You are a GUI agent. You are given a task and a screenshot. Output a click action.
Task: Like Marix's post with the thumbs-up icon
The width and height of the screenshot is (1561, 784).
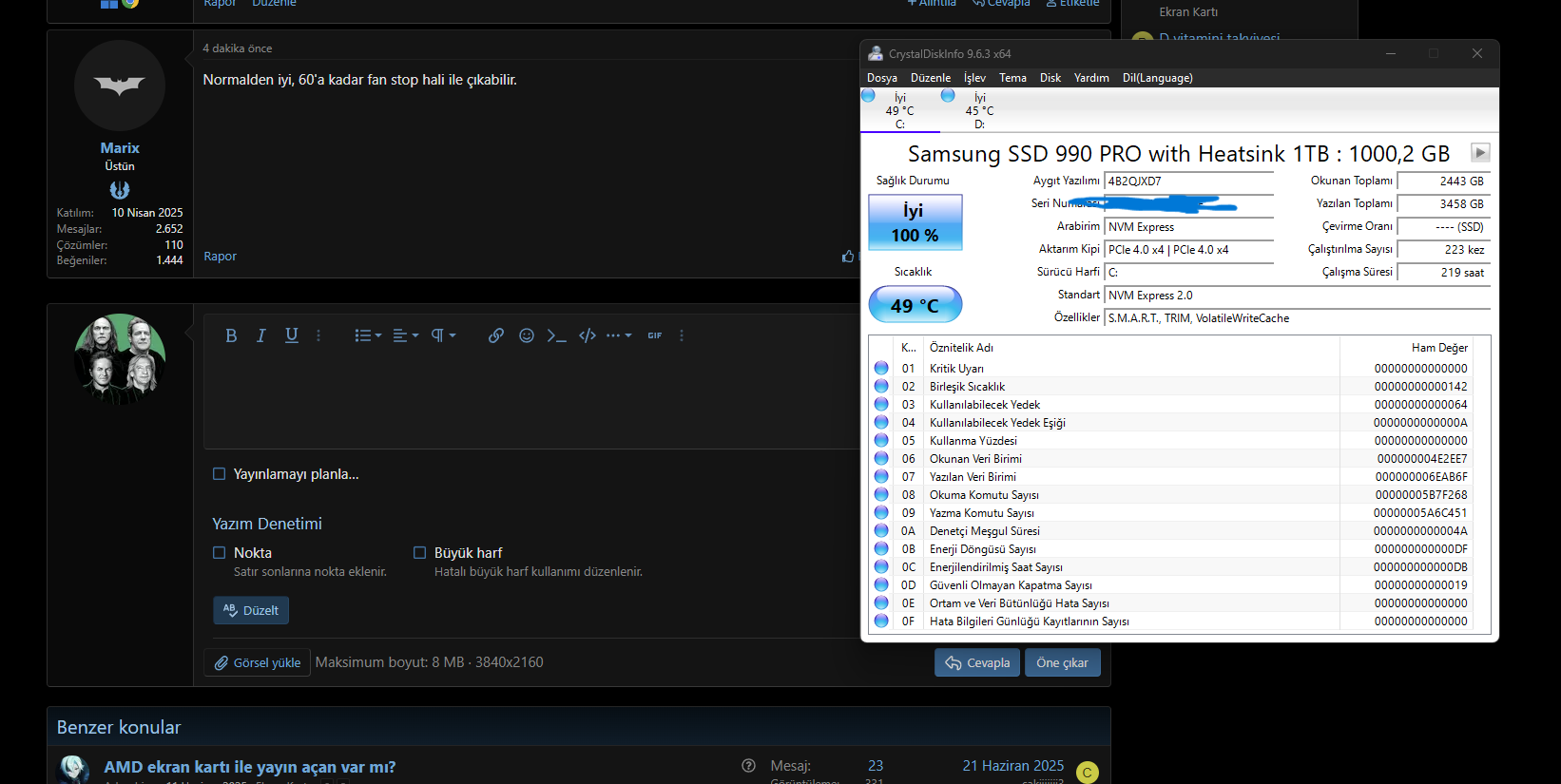848,257
